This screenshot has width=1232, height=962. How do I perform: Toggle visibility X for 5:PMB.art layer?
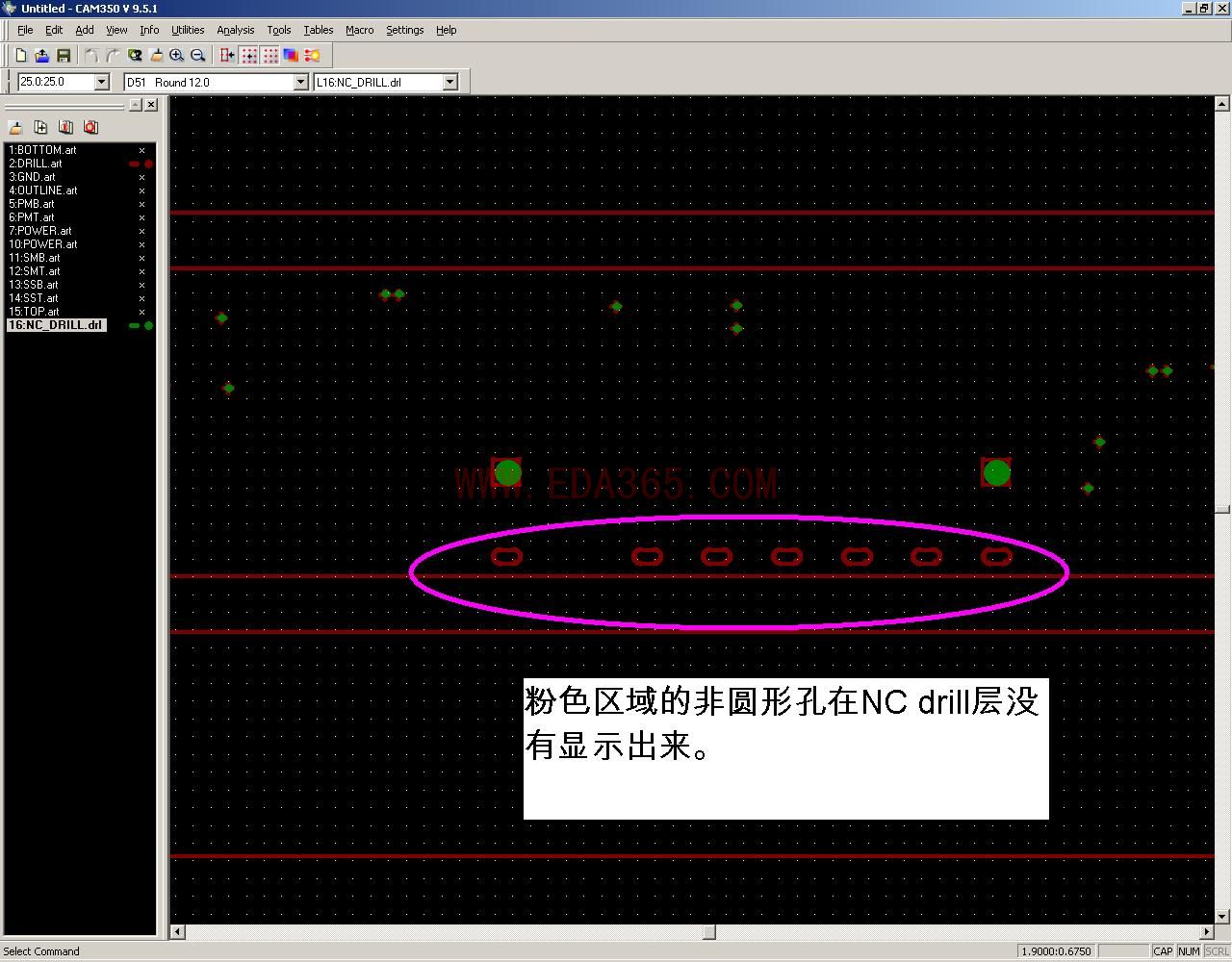point(141,204)
